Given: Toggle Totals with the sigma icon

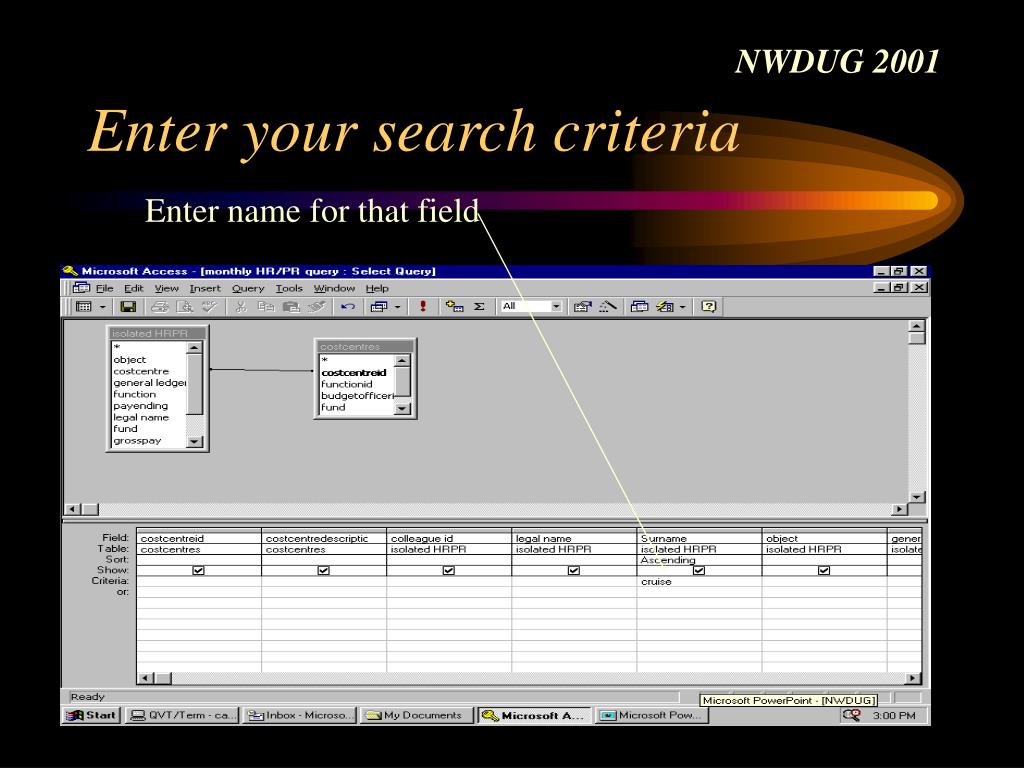Looking at the screenshot, I should tap(479, 306).
